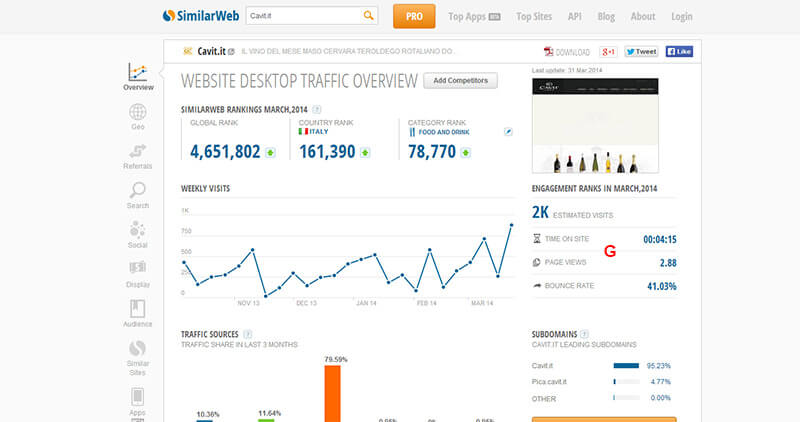The width and height of the screenshot is (800, 422).
Task: Click the 11.64% traffic share label
Action: click(x=269, y=413)
